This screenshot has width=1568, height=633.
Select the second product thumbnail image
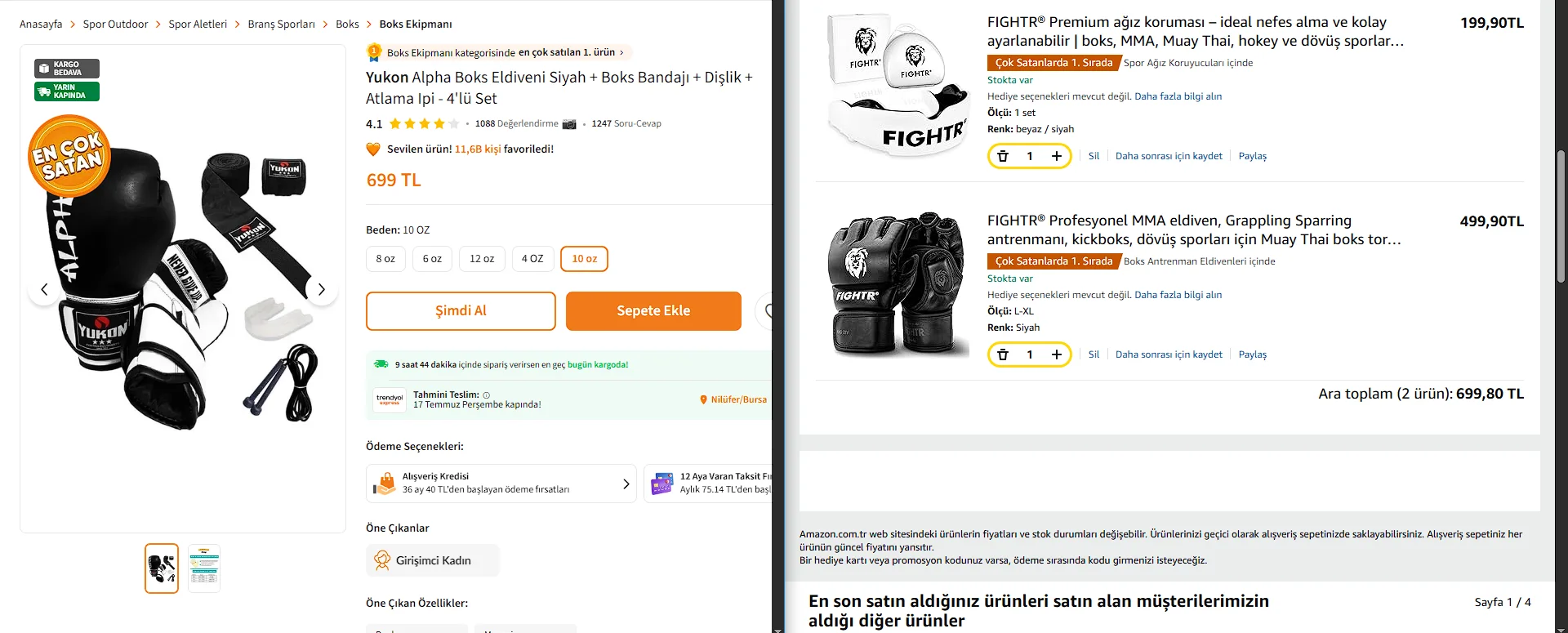(x=204, y=568)
